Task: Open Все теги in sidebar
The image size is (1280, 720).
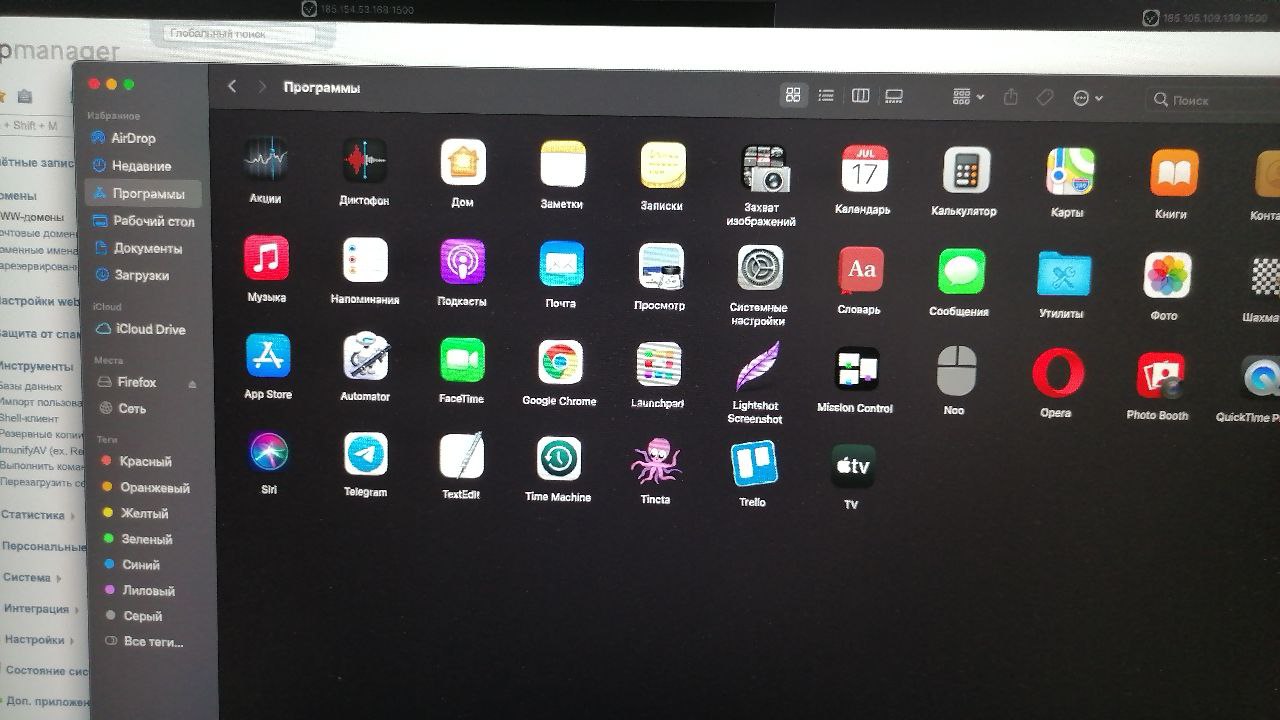Action: tap(154, 642)
